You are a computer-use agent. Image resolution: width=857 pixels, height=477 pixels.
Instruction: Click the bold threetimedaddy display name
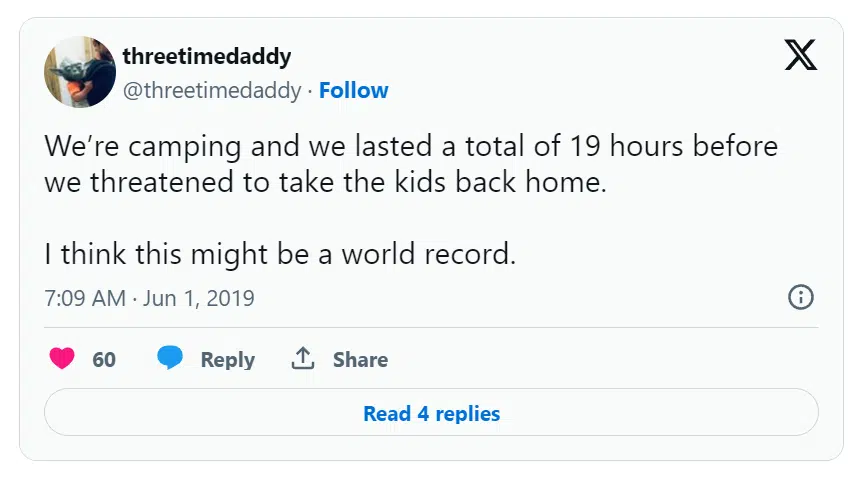click(207, 56)
